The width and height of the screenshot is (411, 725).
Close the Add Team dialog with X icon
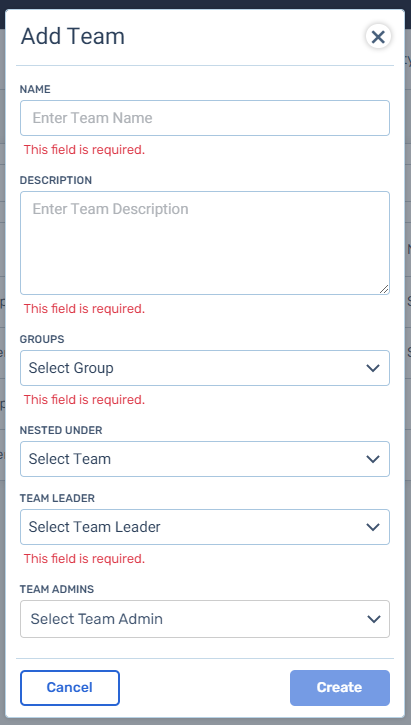[x=378, y=37]
